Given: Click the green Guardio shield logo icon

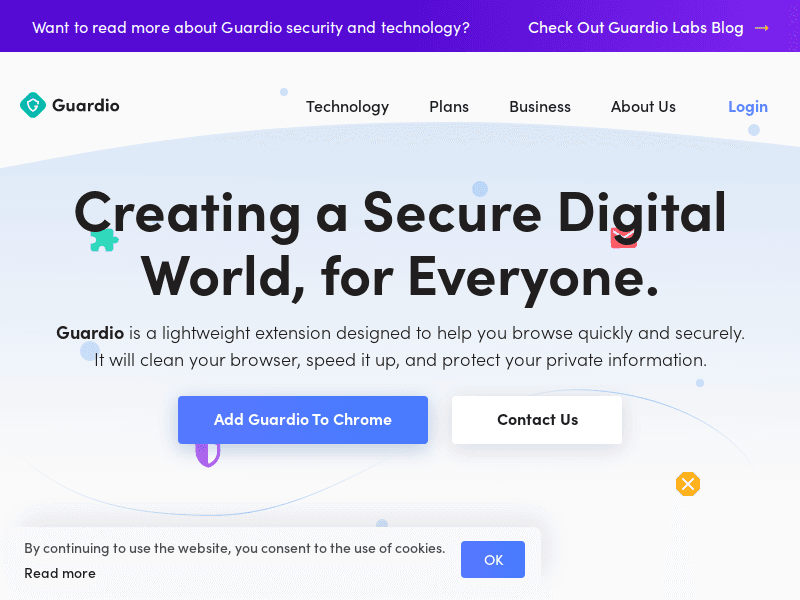Looking at the screenshot, I should 33,105.
